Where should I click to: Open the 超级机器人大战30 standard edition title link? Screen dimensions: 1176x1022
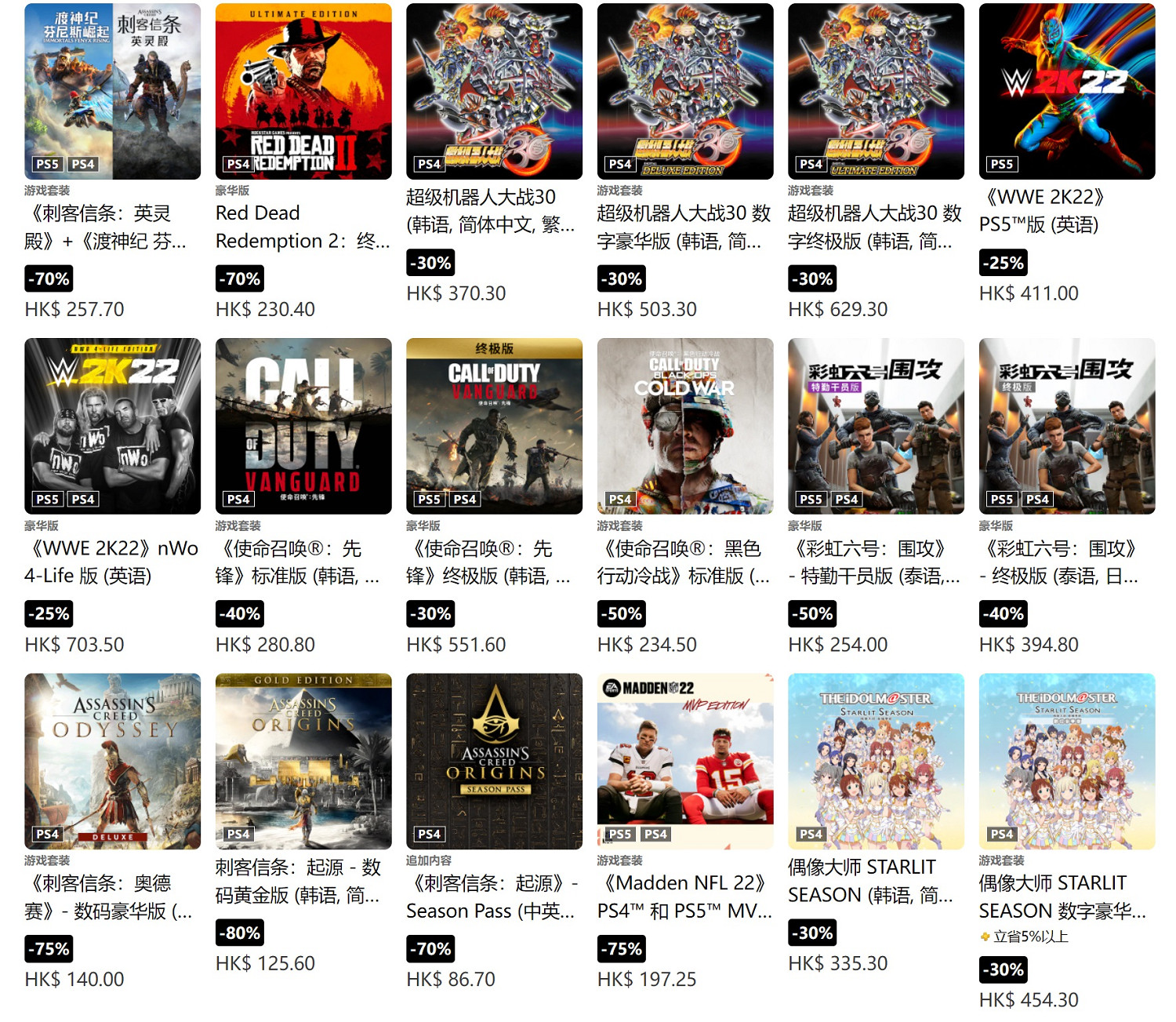(490, 211)
